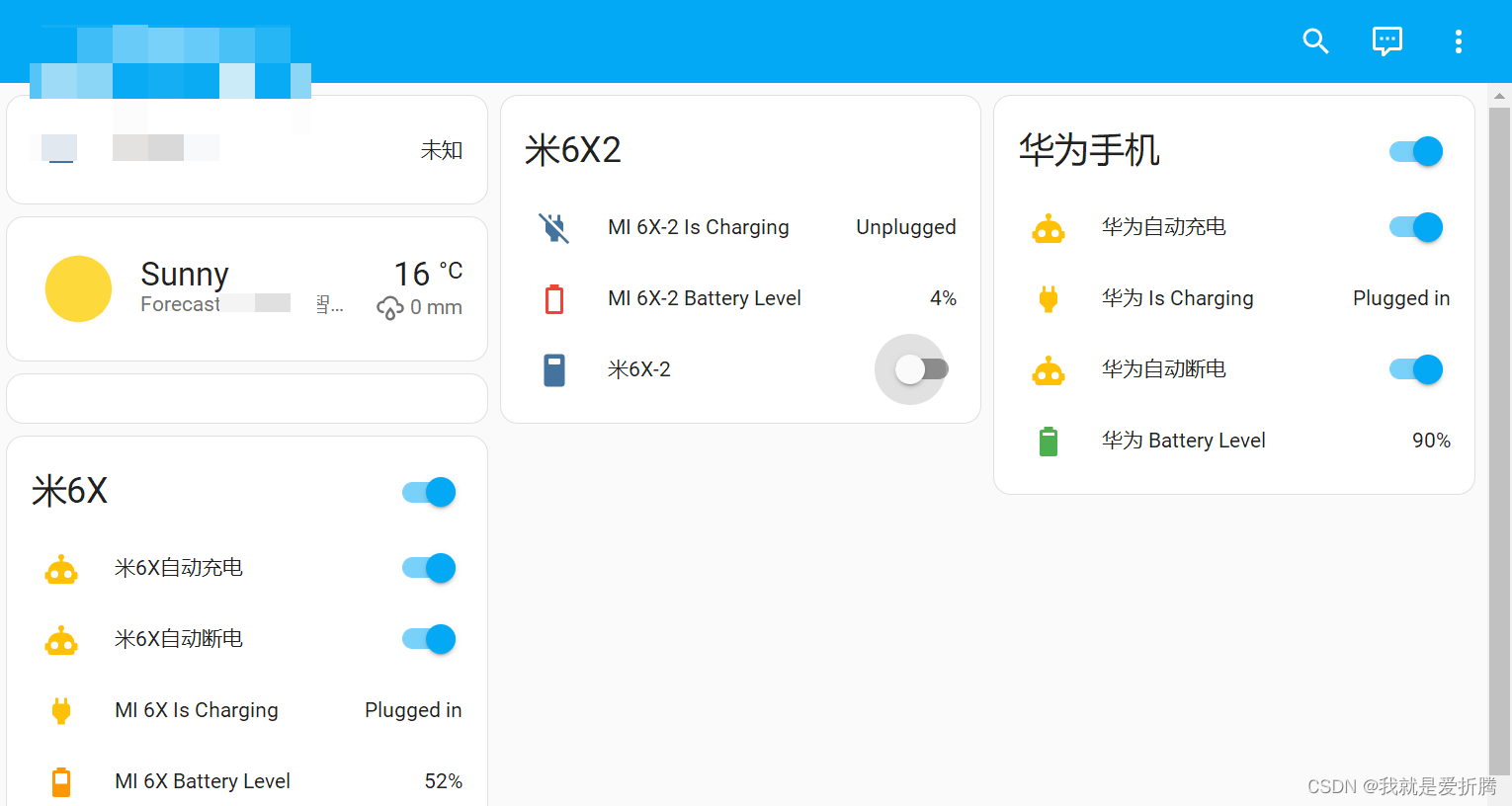Click the 米6X自动断电 label
Image resolution: width=1512 pixels, height=806 pixels.
click(179, 639)
